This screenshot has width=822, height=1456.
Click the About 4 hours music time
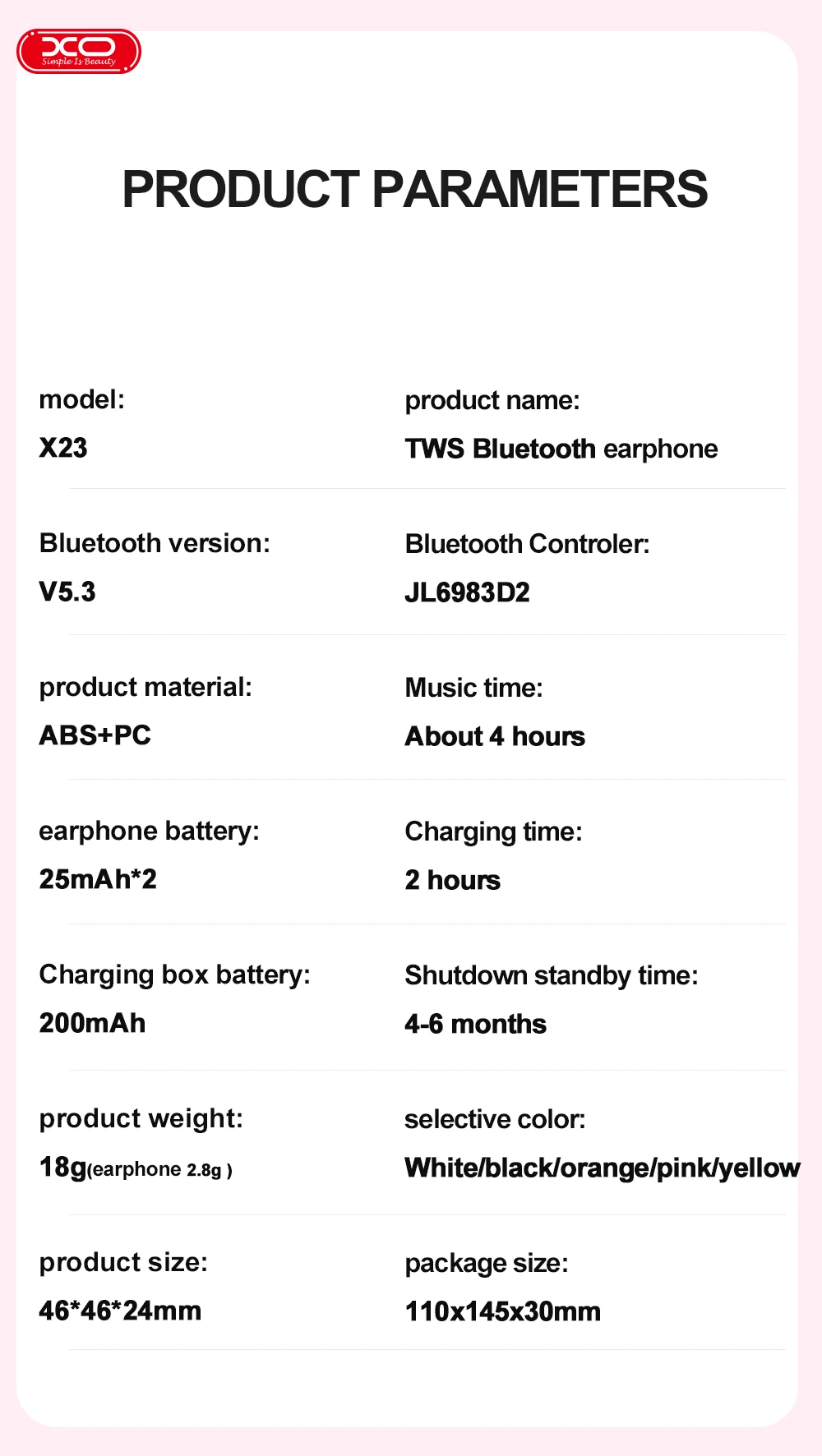pyautogui.click(x=495, y=736)
